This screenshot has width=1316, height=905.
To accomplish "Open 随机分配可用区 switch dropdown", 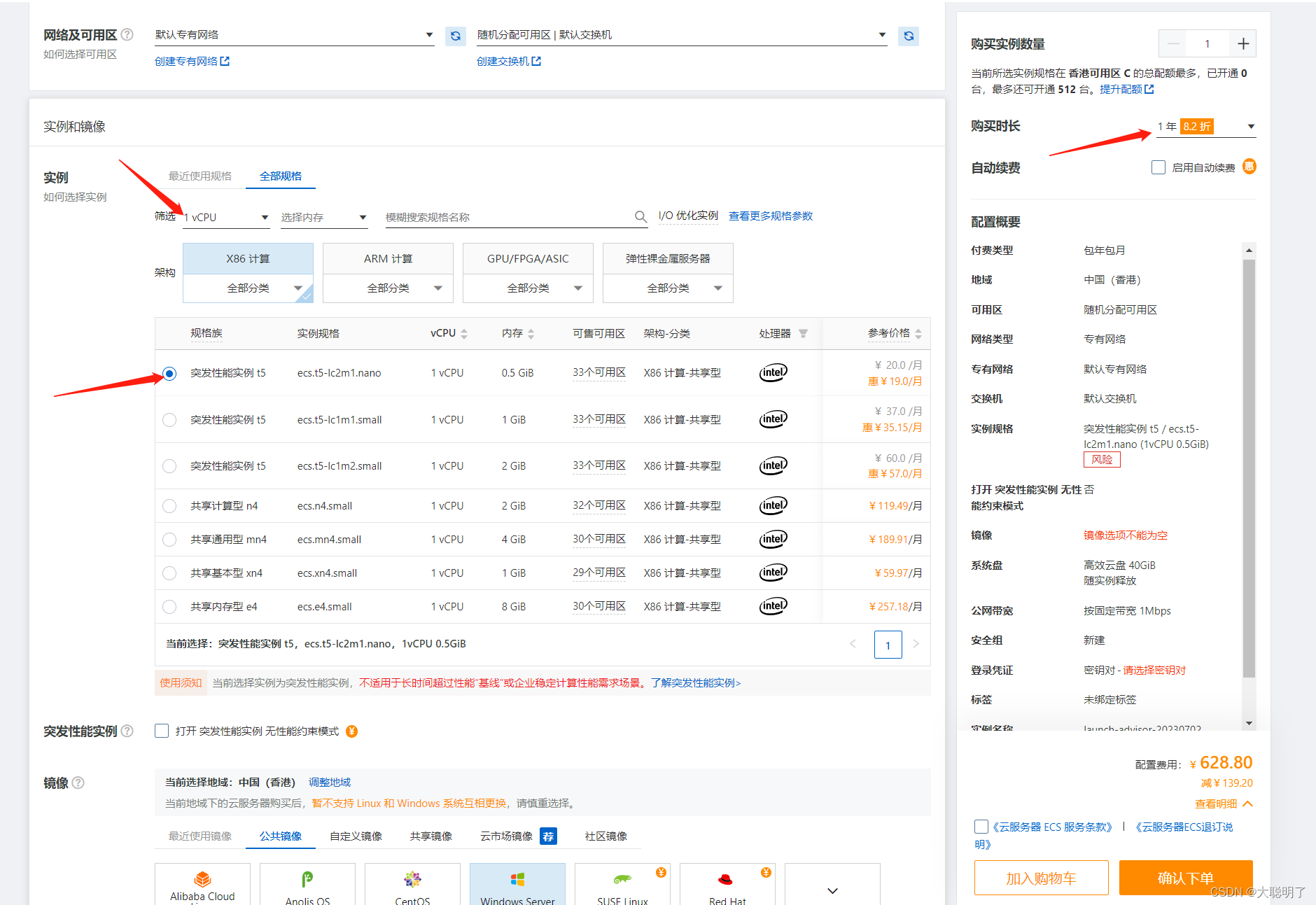I will pos(682,35).
